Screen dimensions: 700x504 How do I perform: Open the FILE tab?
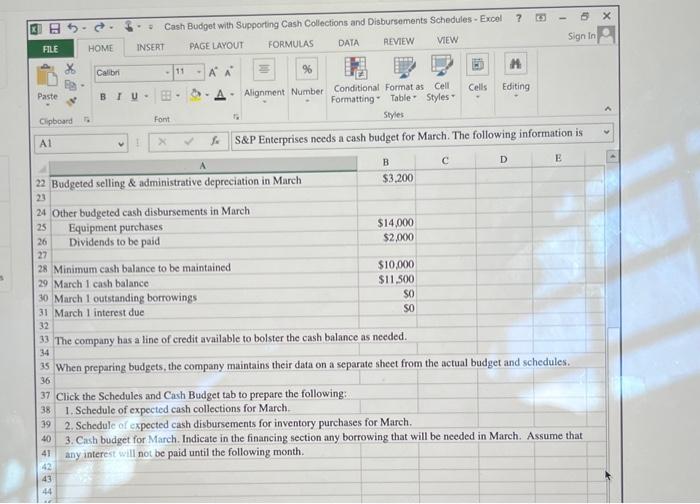(50, 49)
